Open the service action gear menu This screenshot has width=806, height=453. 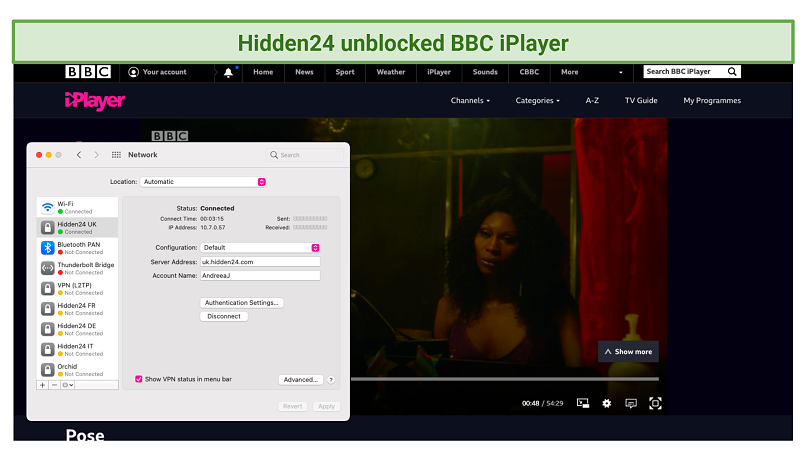point(67,385)
